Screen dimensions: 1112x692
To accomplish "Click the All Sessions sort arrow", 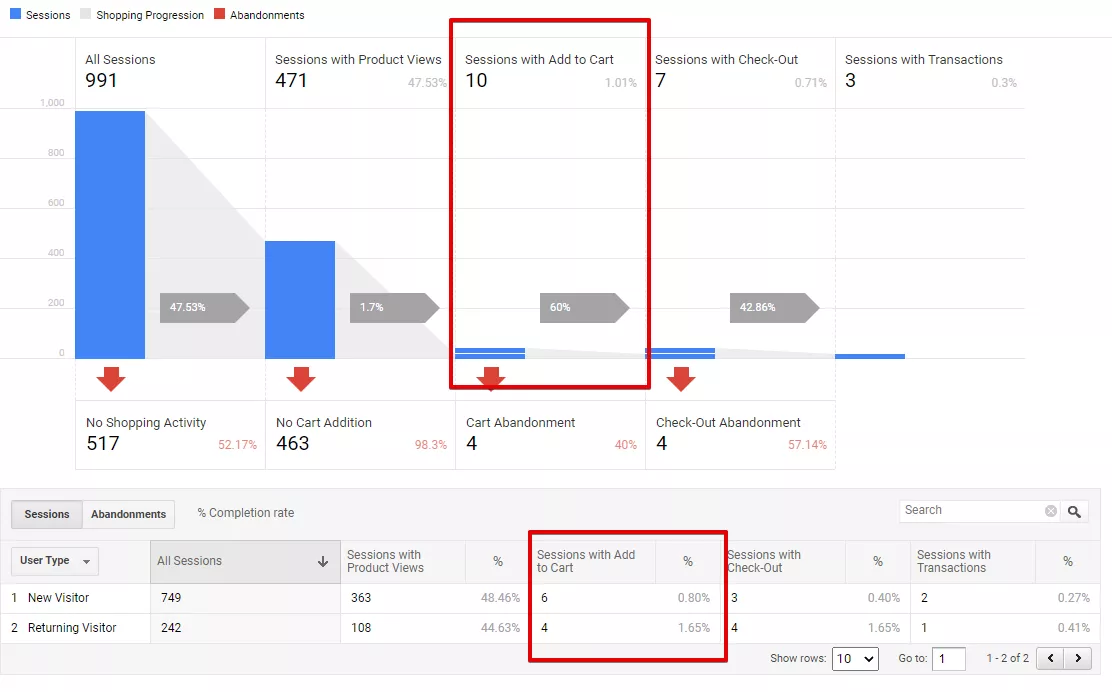I will click(x=323, y=562).
